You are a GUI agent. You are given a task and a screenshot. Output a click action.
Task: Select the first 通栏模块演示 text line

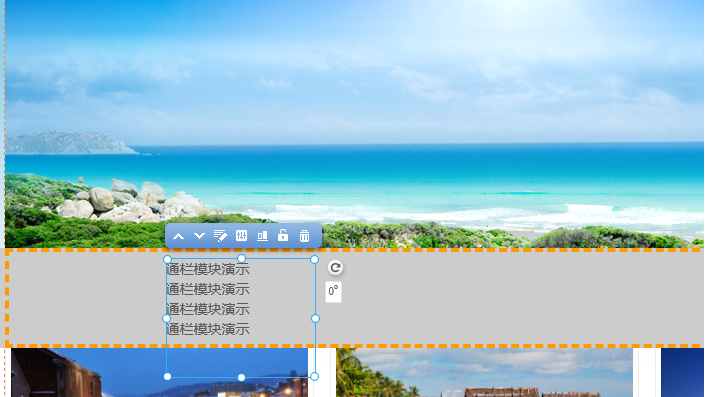click(x=208, y=270)
